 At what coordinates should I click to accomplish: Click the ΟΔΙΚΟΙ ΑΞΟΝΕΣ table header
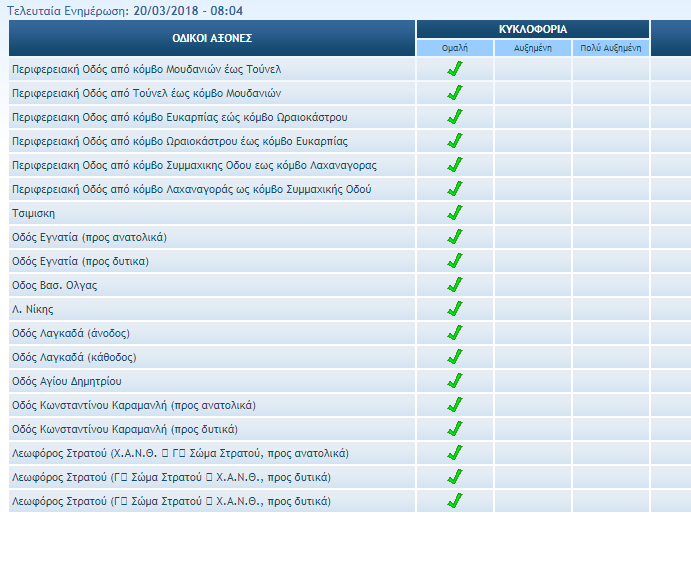point(212,38)
